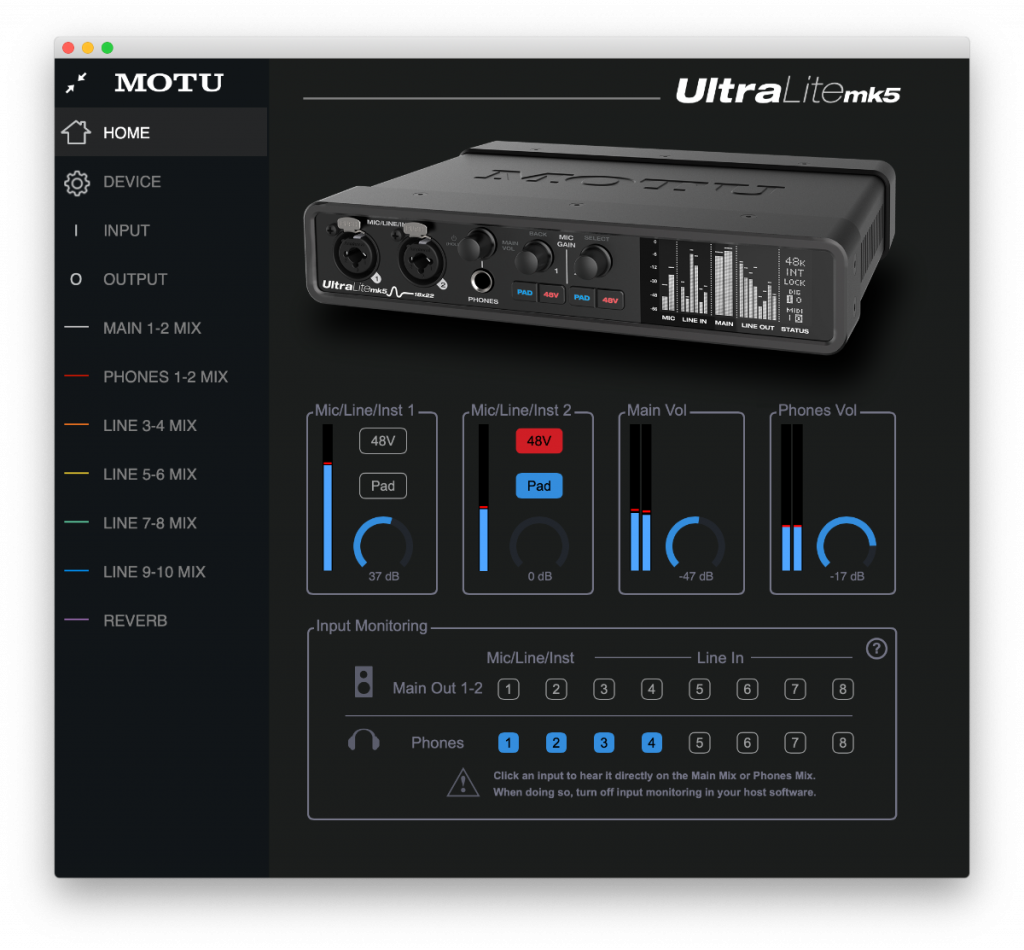Click the MOTU logo
The width and height of the screenshot is (1024, 950).
coord(166,84)
